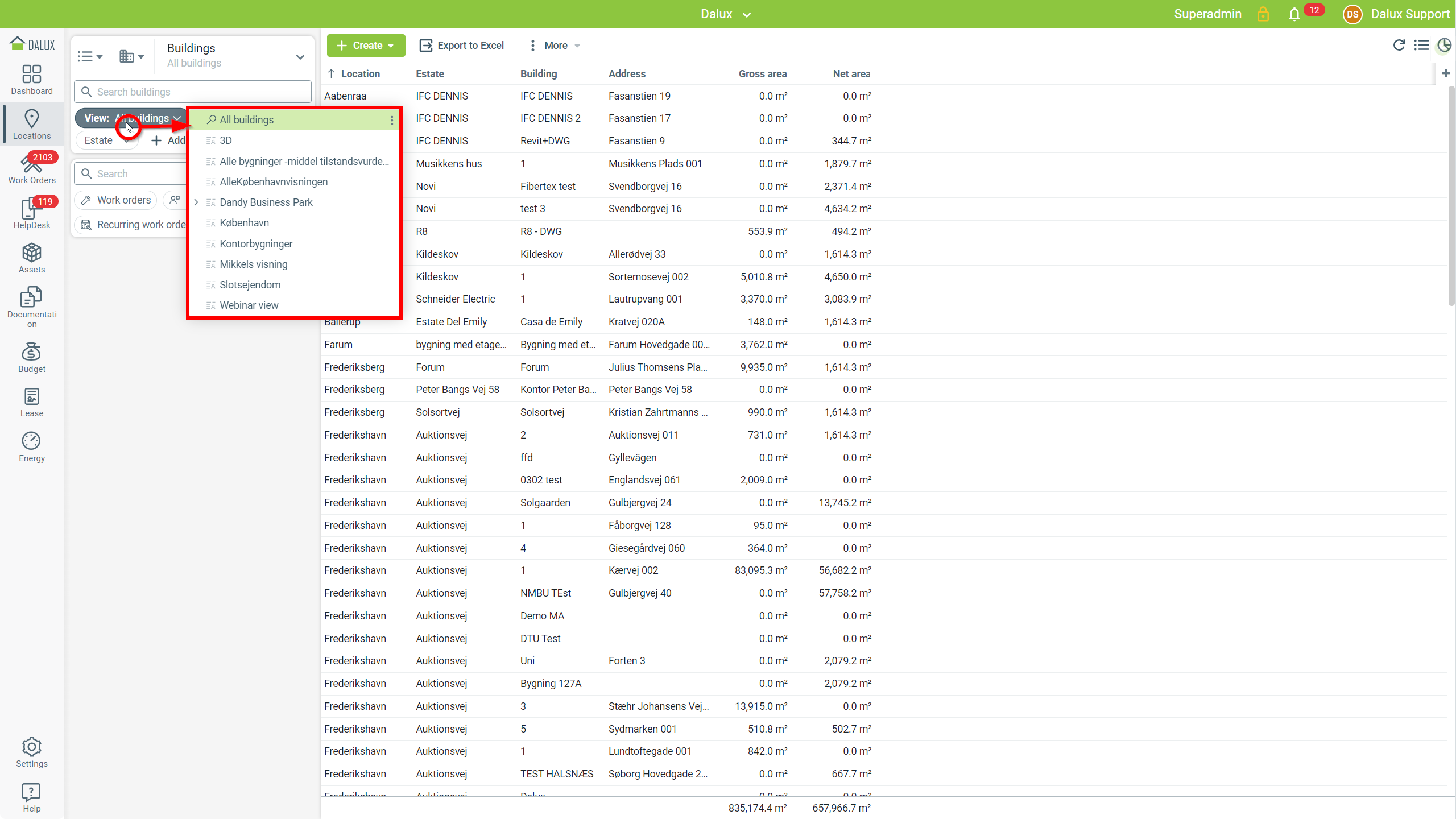Screen dimensions: 1456x819
Task: Open Help in the sidebar
Action: point(32,797)
